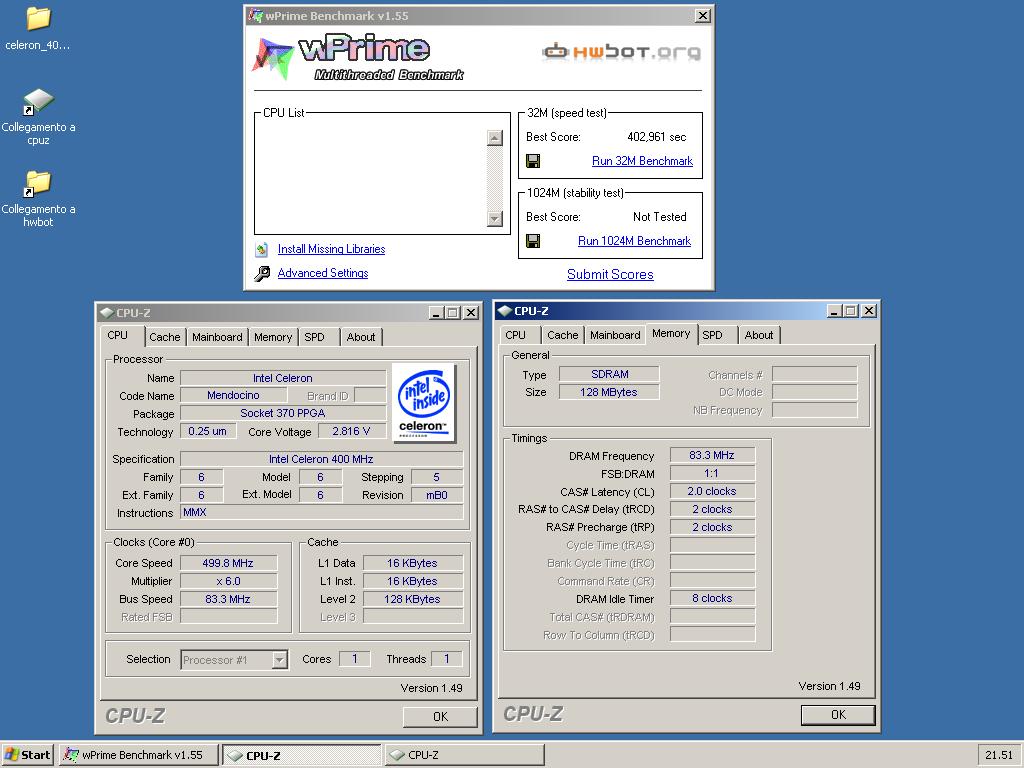Image resolution: width=1024 pixels, height=768 pixels.
Task: Click the CPU List scroll down arrow
Action: (x=494, y=218)
